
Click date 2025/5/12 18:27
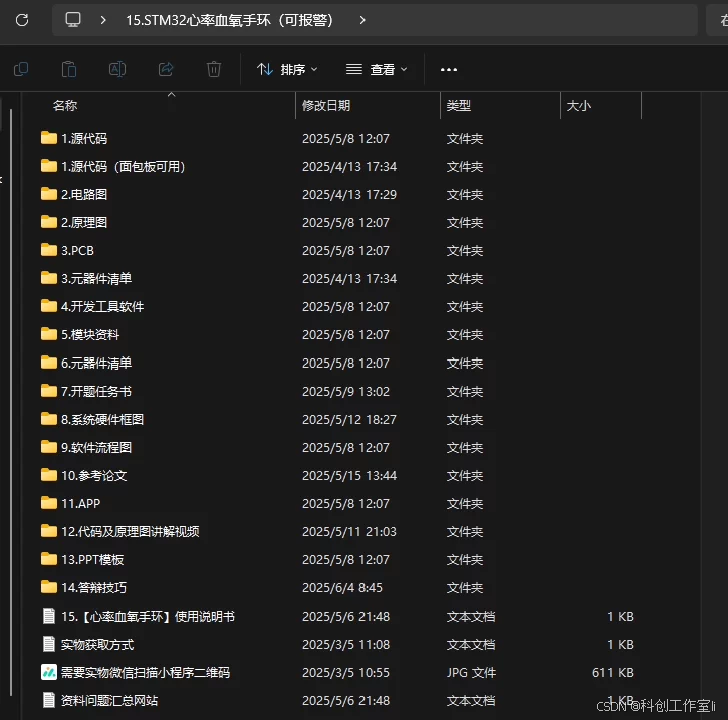click(349, 419)
